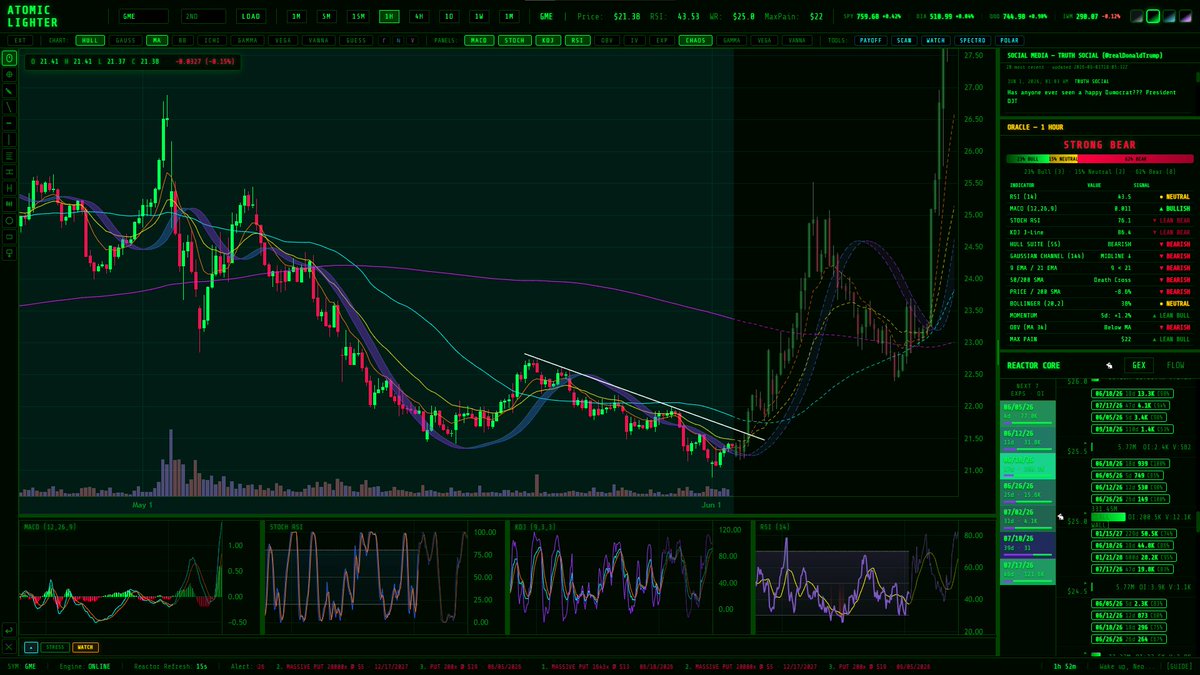Viewport: 1200px width, 675px height.
Task: Focus the 2ND symbol input field
Action: click(203, 16)
